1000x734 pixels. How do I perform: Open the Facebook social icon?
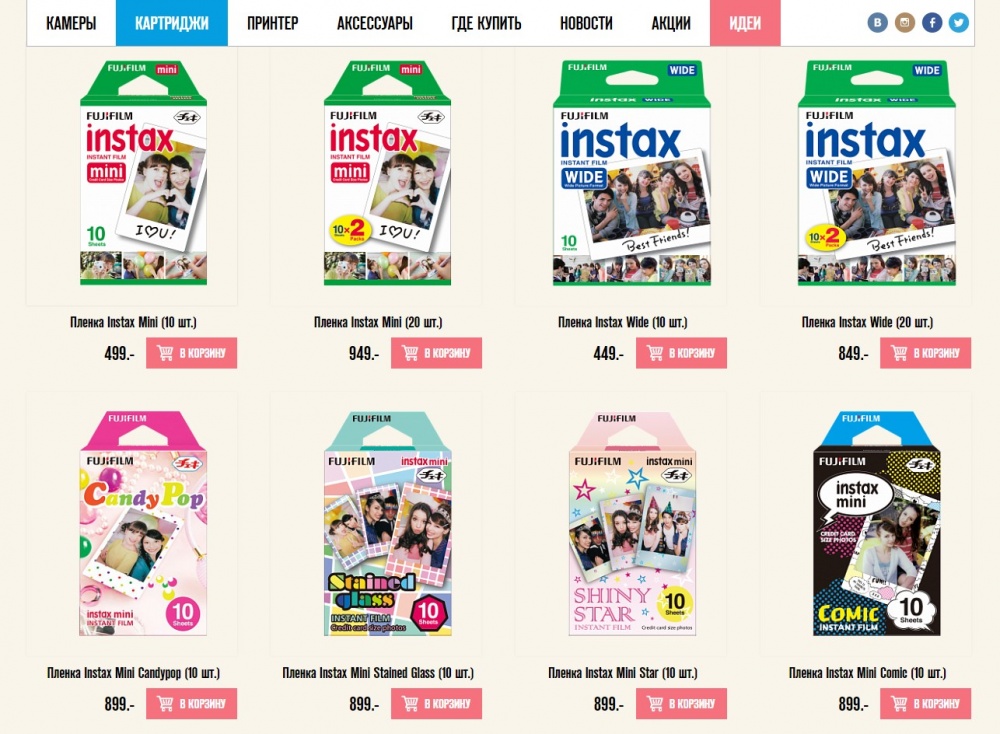932,23
